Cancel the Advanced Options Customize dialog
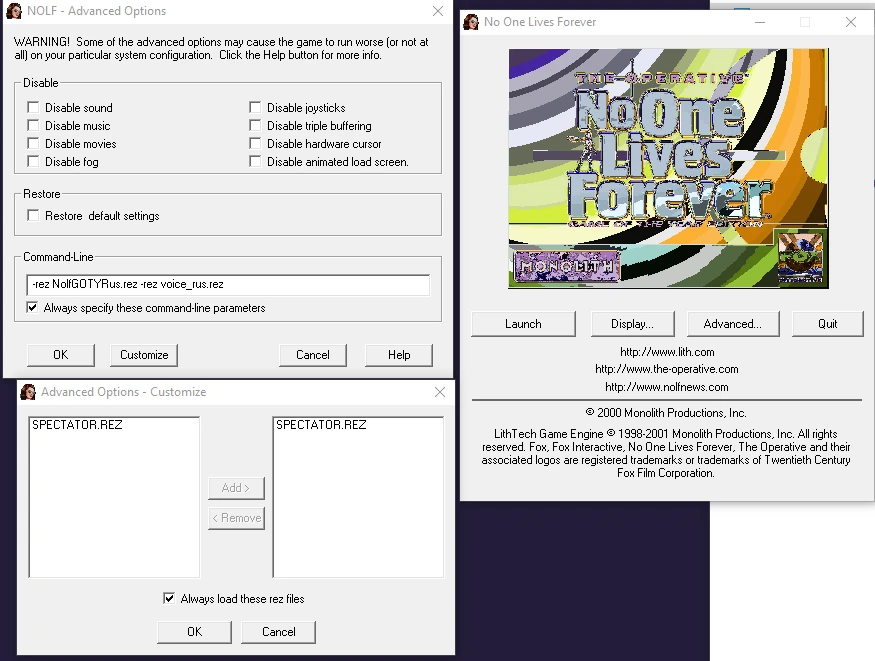 point(278,632)
